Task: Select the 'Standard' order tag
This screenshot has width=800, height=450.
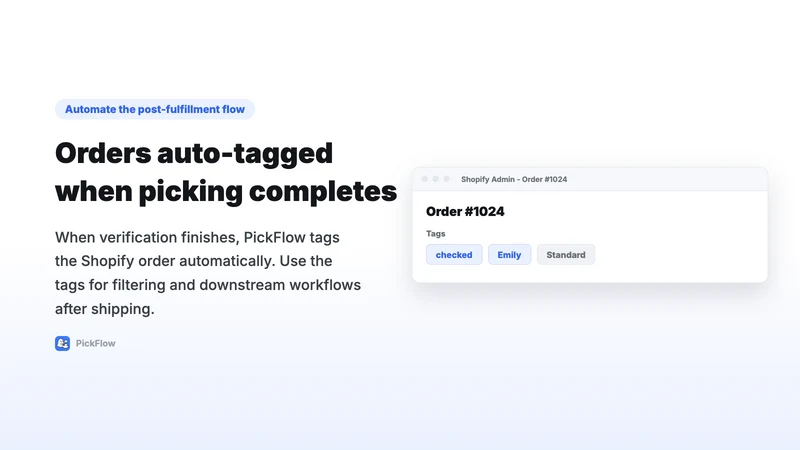Action: tap(566, 255)
